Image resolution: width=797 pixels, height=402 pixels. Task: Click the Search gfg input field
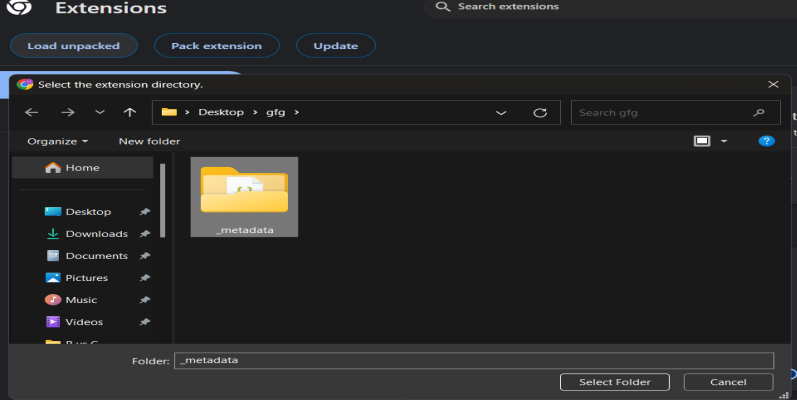click(x=676, y=113)
